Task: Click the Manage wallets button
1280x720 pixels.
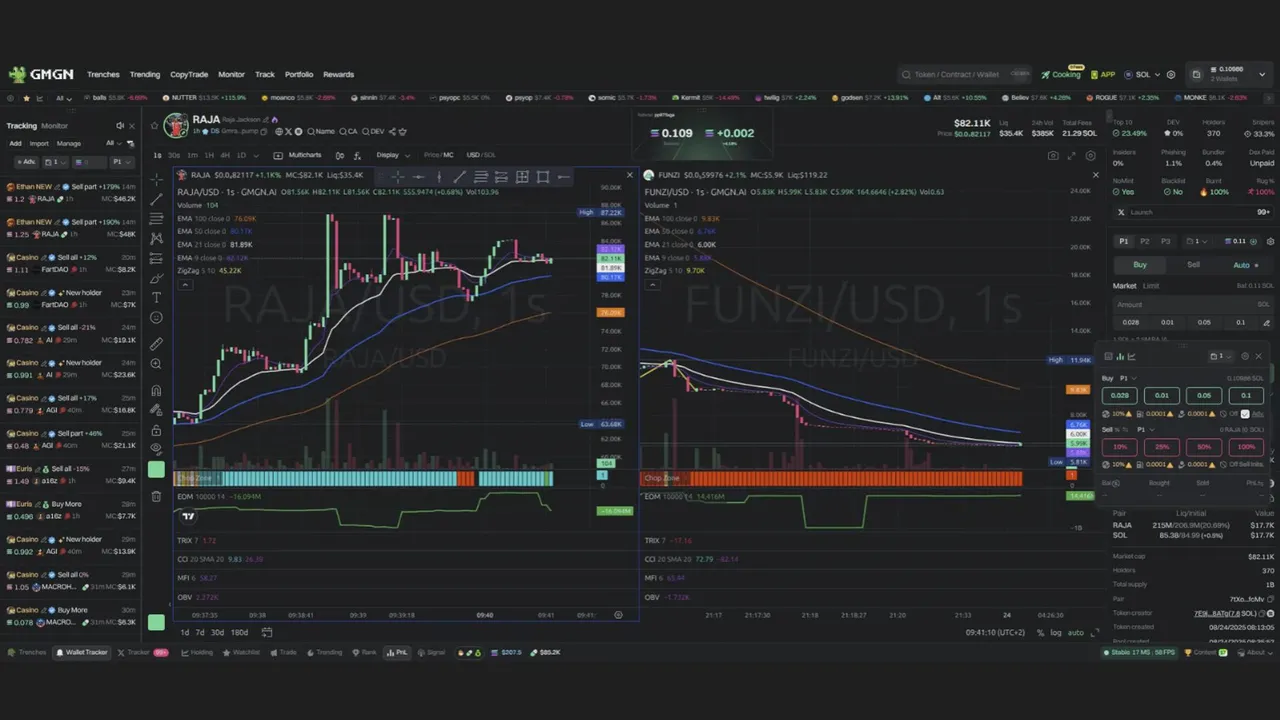Action: [69, 143]
